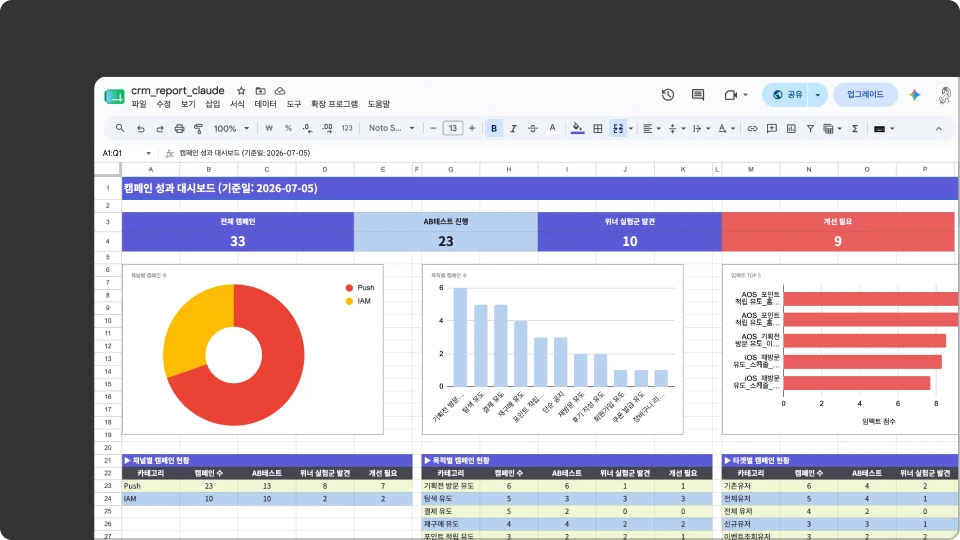Screen dimensions: 960x540
Task: Open the 파일 menu
Action: (139, 104)
